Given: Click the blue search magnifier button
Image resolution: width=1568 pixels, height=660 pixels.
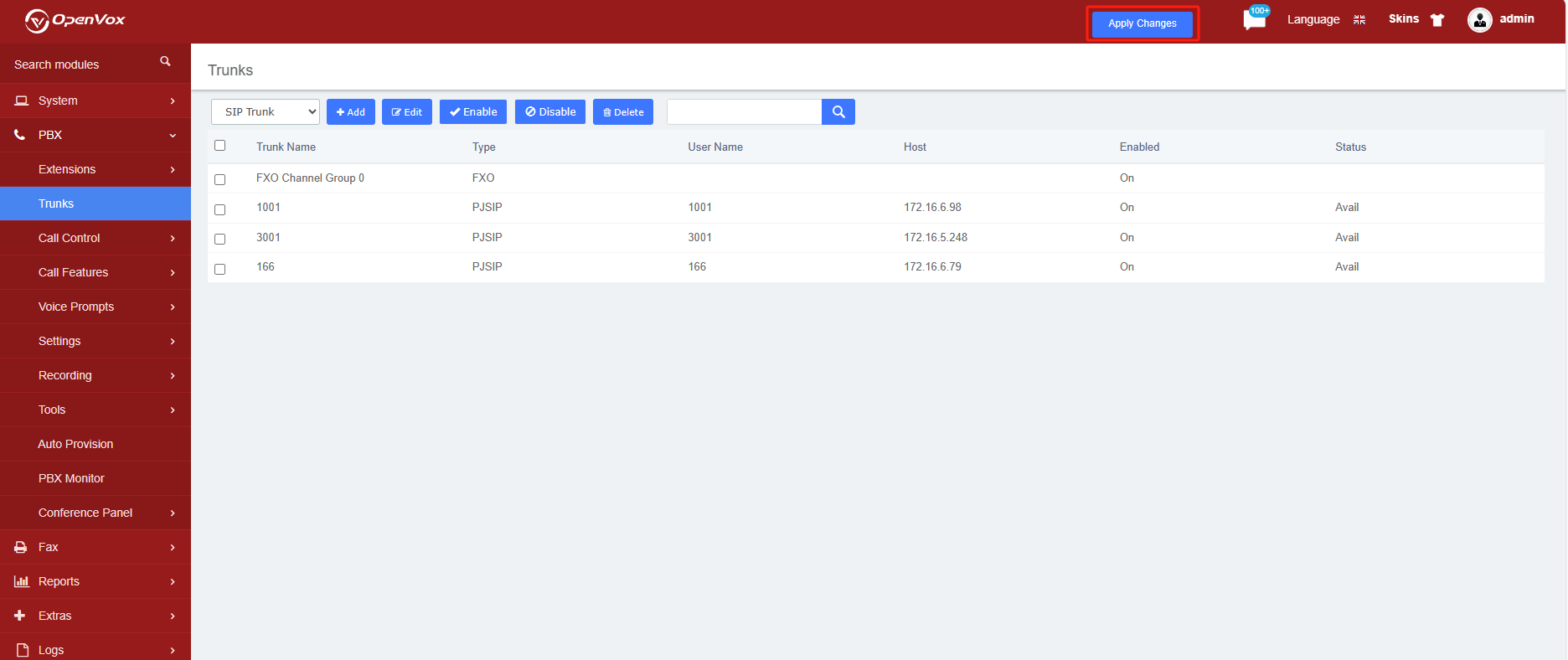Looking at the screenshot, I should (838, 112).
